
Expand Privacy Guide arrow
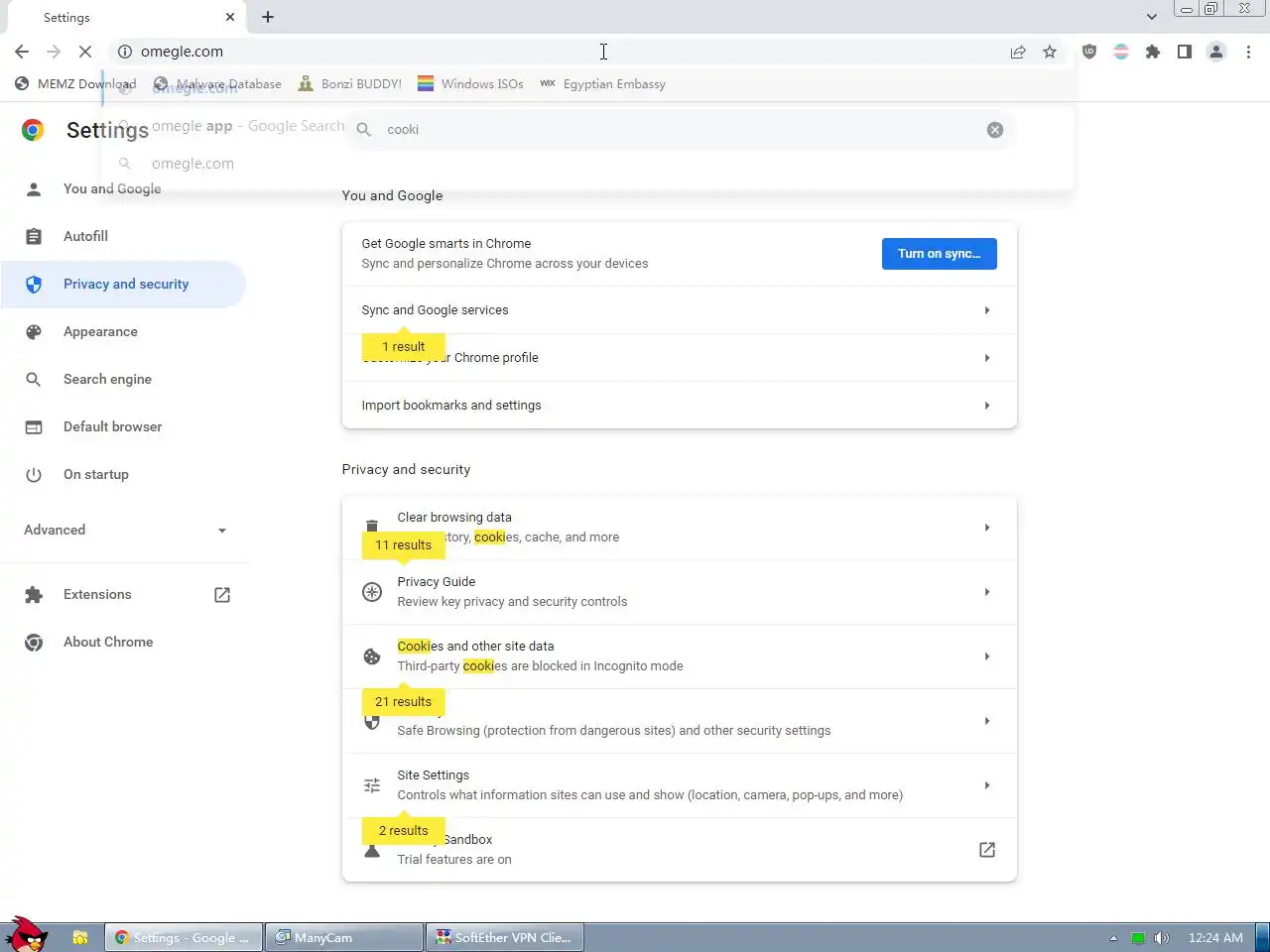click(x=987, y=592)
